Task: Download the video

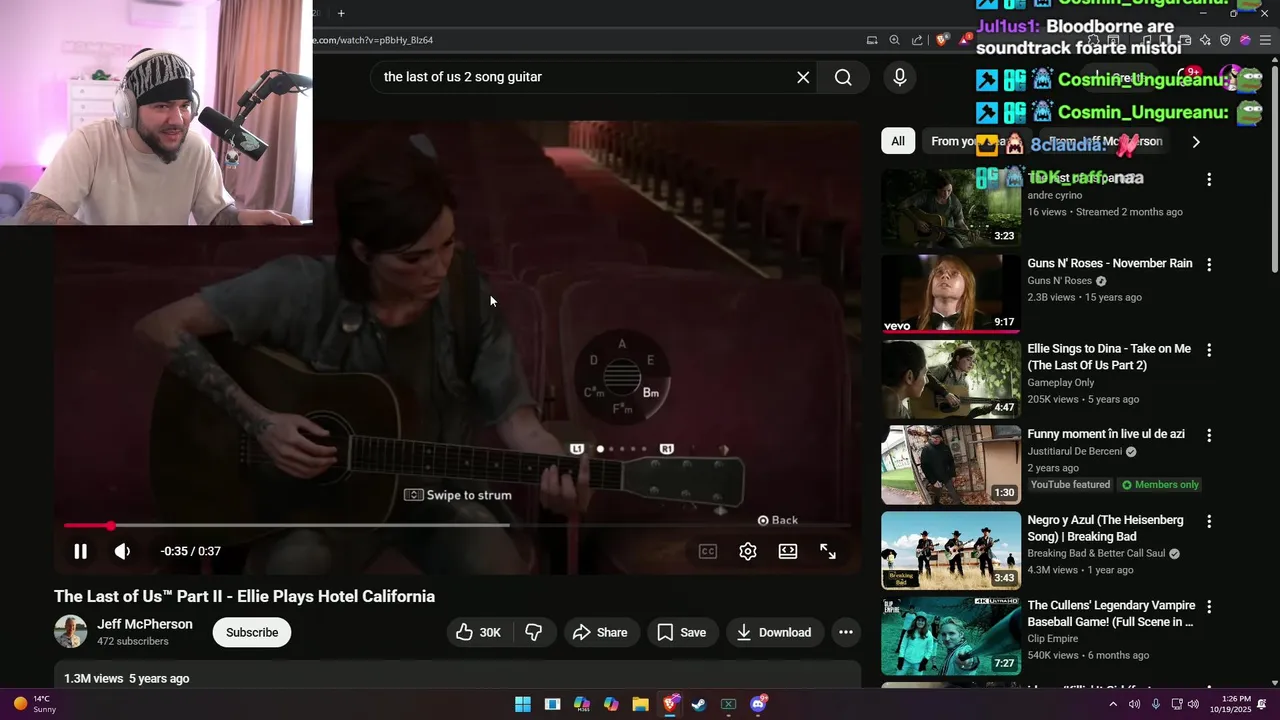Action: point(774,632)
